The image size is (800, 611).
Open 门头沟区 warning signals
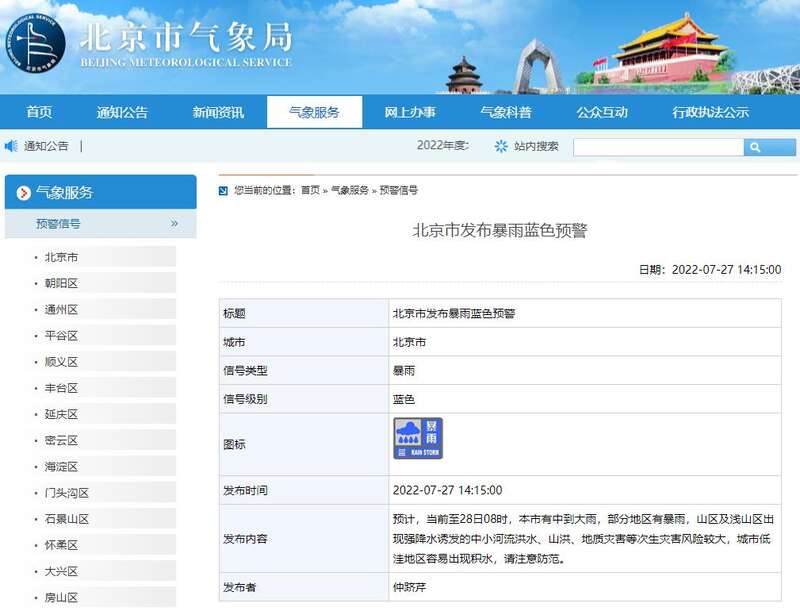pyautogui.click(x=67, y=492)
